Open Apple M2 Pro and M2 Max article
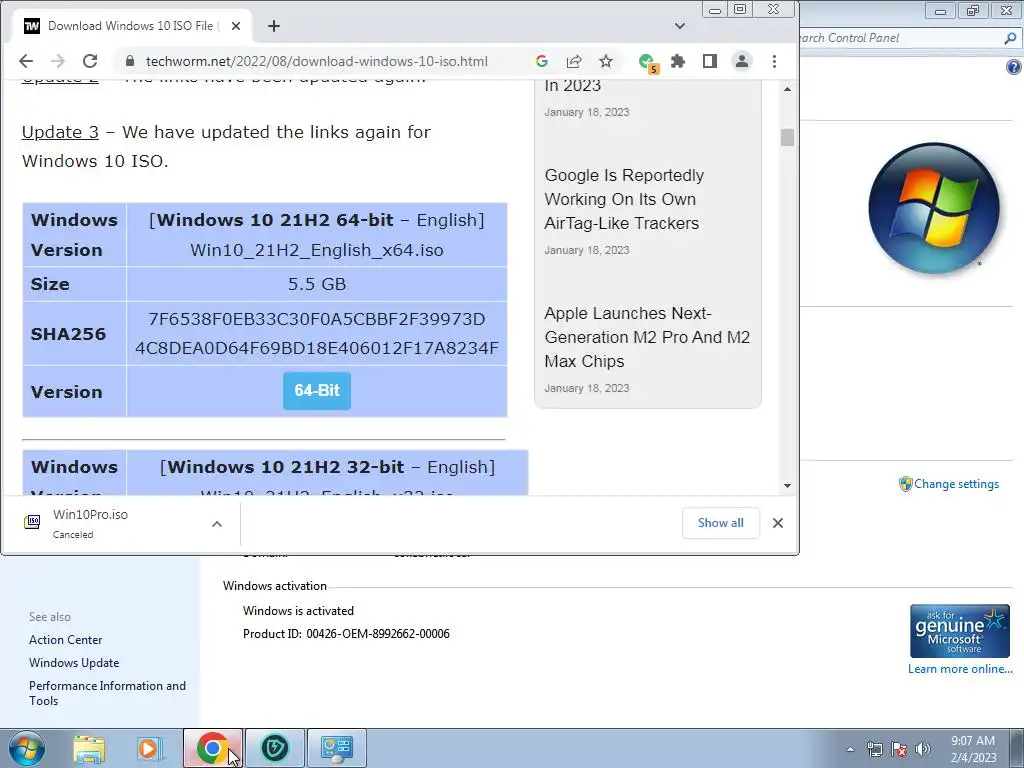 [x=647, y=337]
